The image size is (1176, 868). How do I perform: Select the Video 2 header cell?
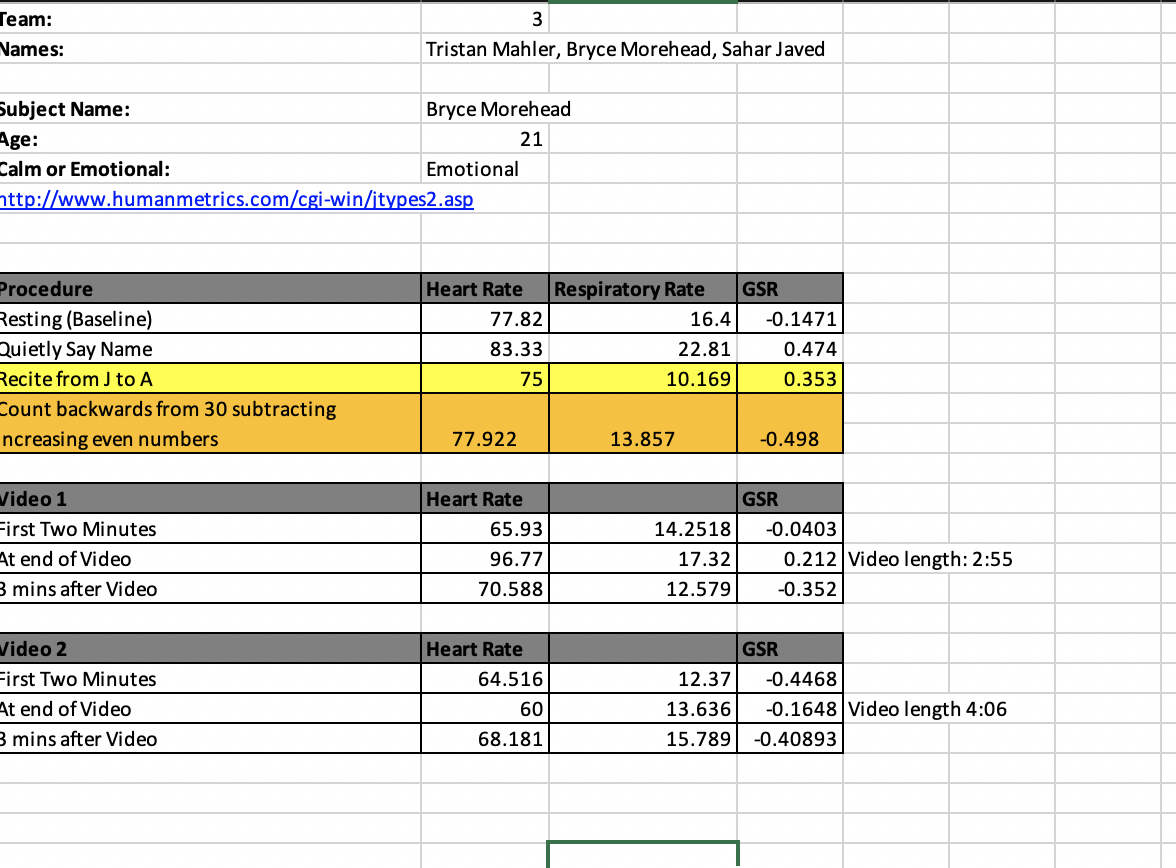210,649
